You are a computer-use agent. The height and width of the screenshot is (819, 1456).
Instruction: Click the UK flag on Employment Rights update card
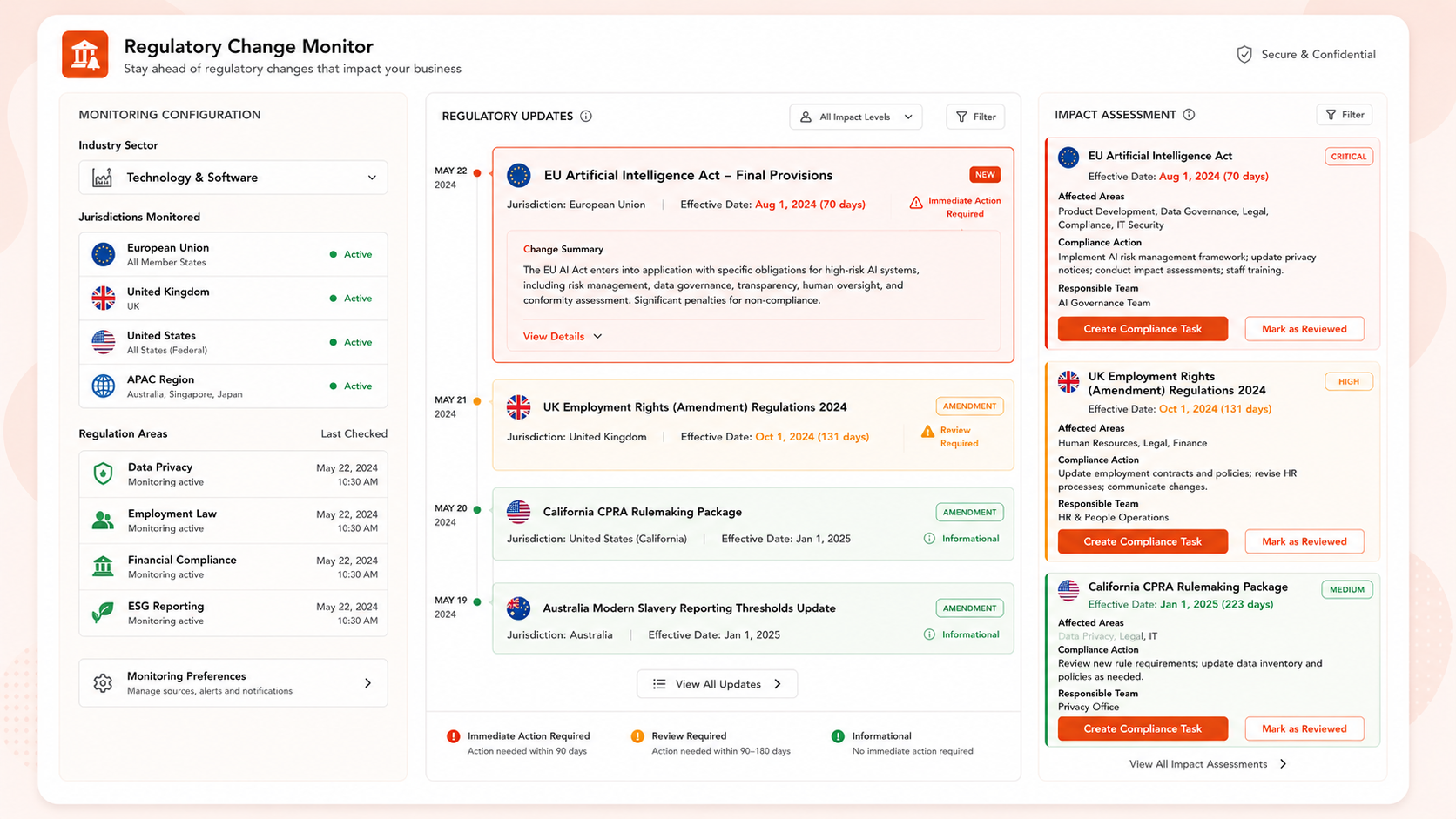tap(519, 406)
